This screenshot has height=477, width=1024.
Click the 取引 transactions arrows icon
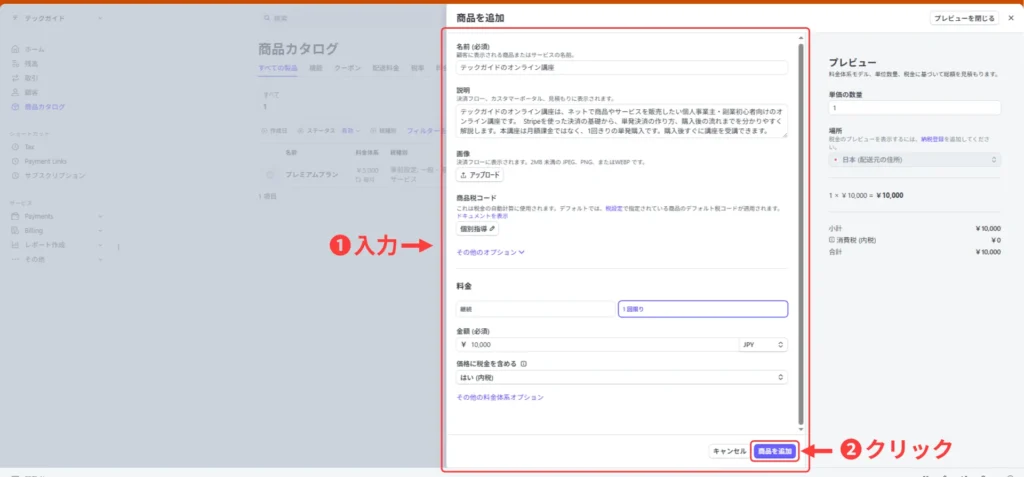tap(16, 78)
